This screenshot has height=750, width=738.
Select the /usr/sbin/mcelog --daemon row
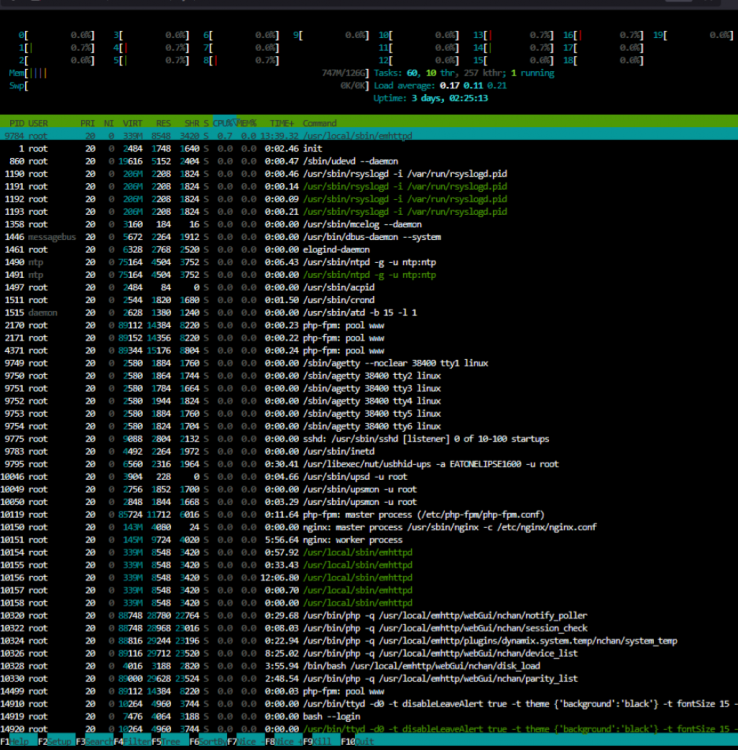[x=369, y=224]
